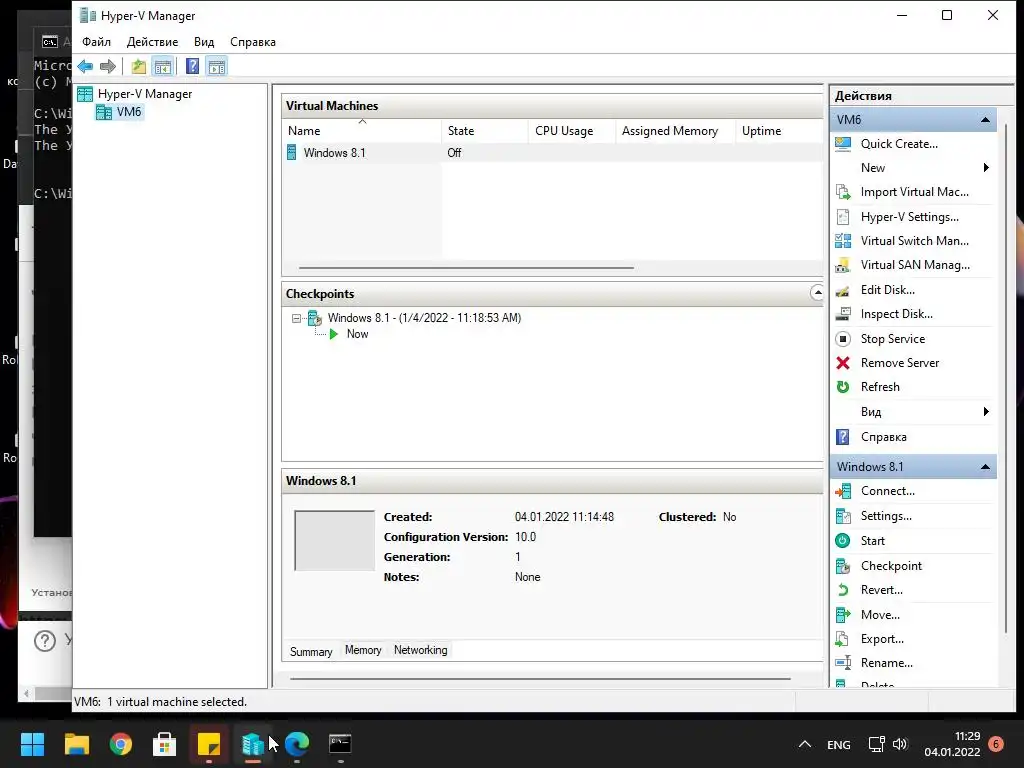Switch to the Memory tab
The height and width of the screenshot is (768, 1024).
coord(363,650)
